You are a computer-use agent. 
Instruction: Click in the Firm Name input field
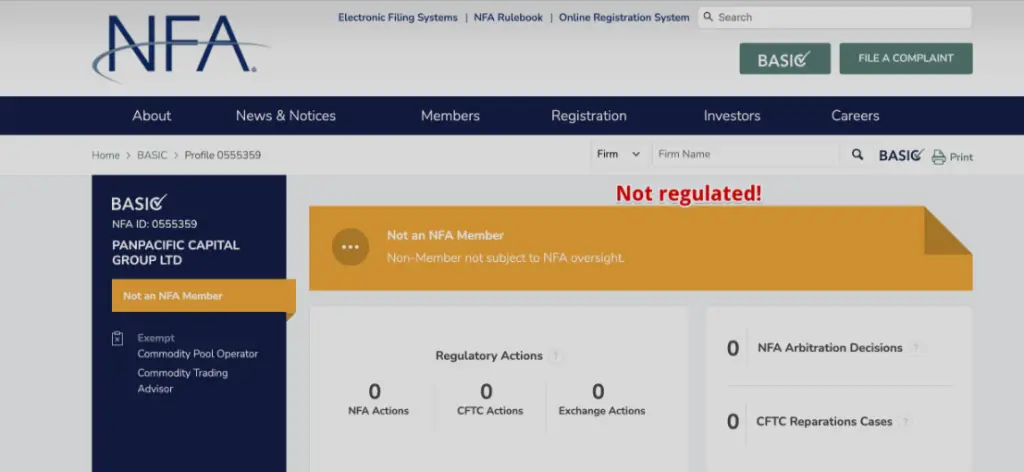tap(745, 154)
